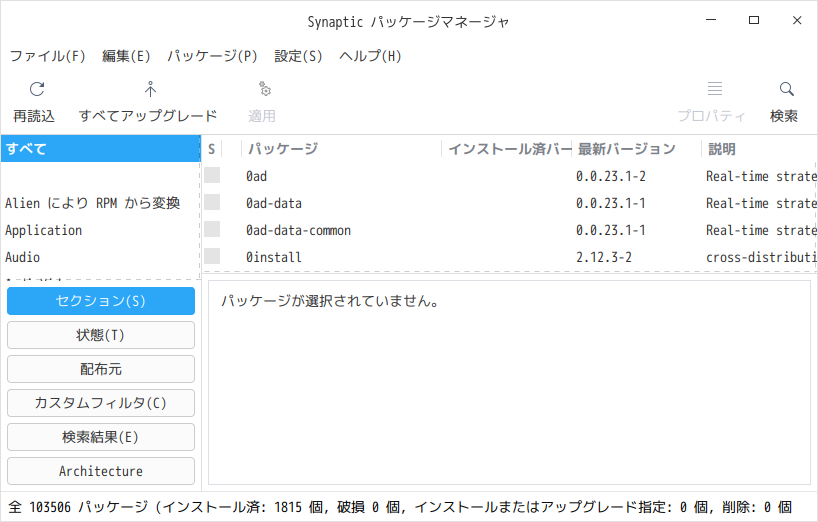This screenshot has height=522, width=818.
Task: Select the Architecture filter button
Action: point(101,471)
